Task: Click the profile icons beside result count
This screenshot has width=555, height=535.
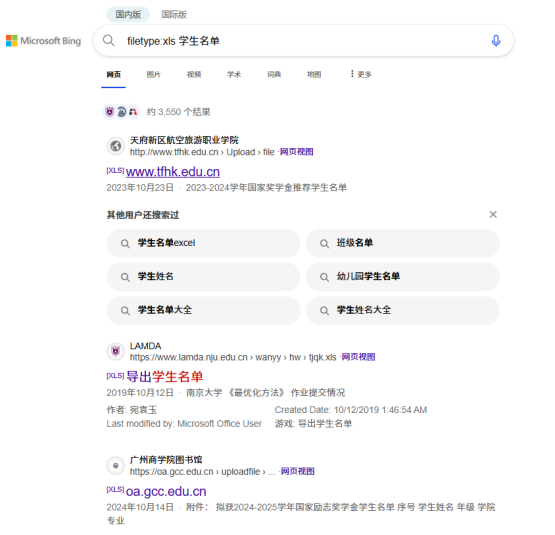Action: (121, 112)
